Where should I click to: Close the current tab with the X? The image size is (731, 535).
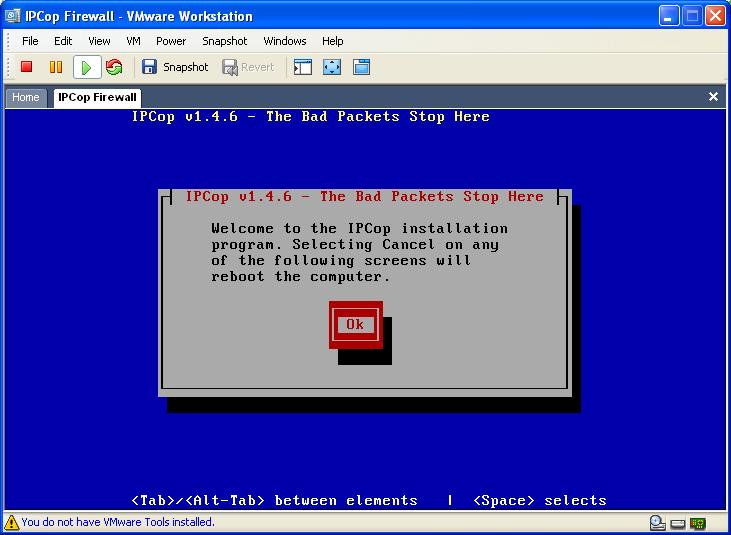(713, 97)
